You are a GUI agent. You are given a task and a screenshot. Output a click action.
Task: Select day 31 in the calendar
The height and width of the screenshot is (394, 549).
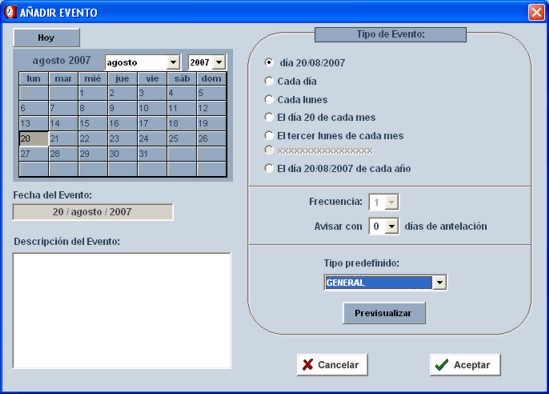[152, 154]
